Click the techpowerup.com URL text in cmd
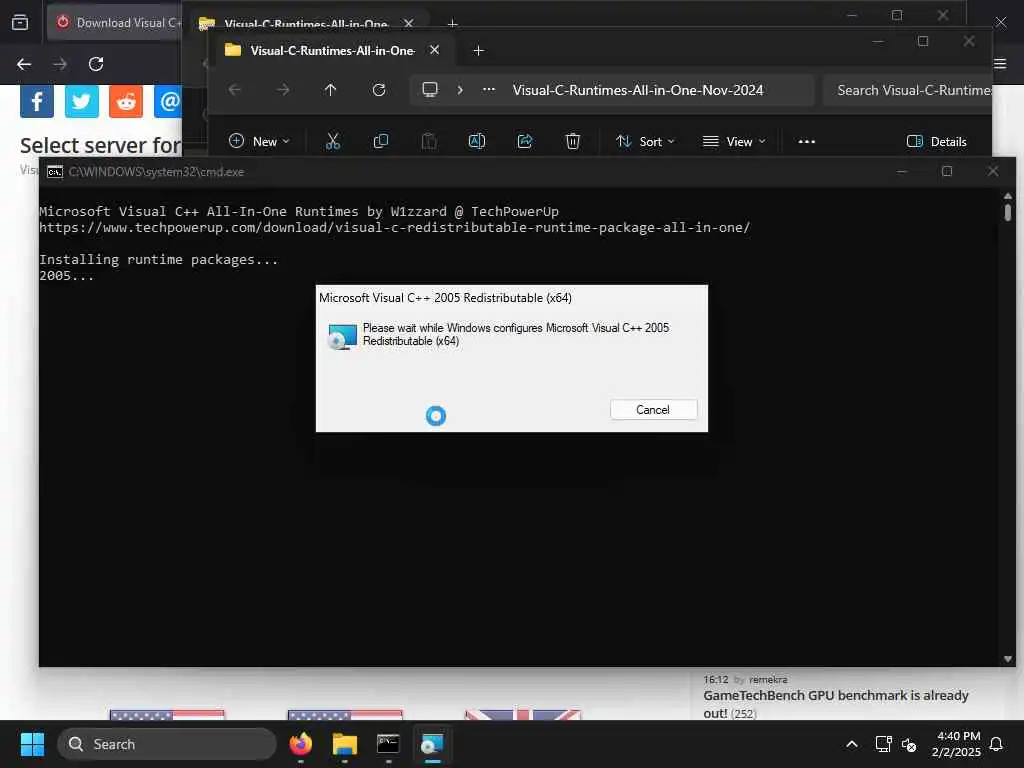The image size is (1024, 768). coord(394,227)
